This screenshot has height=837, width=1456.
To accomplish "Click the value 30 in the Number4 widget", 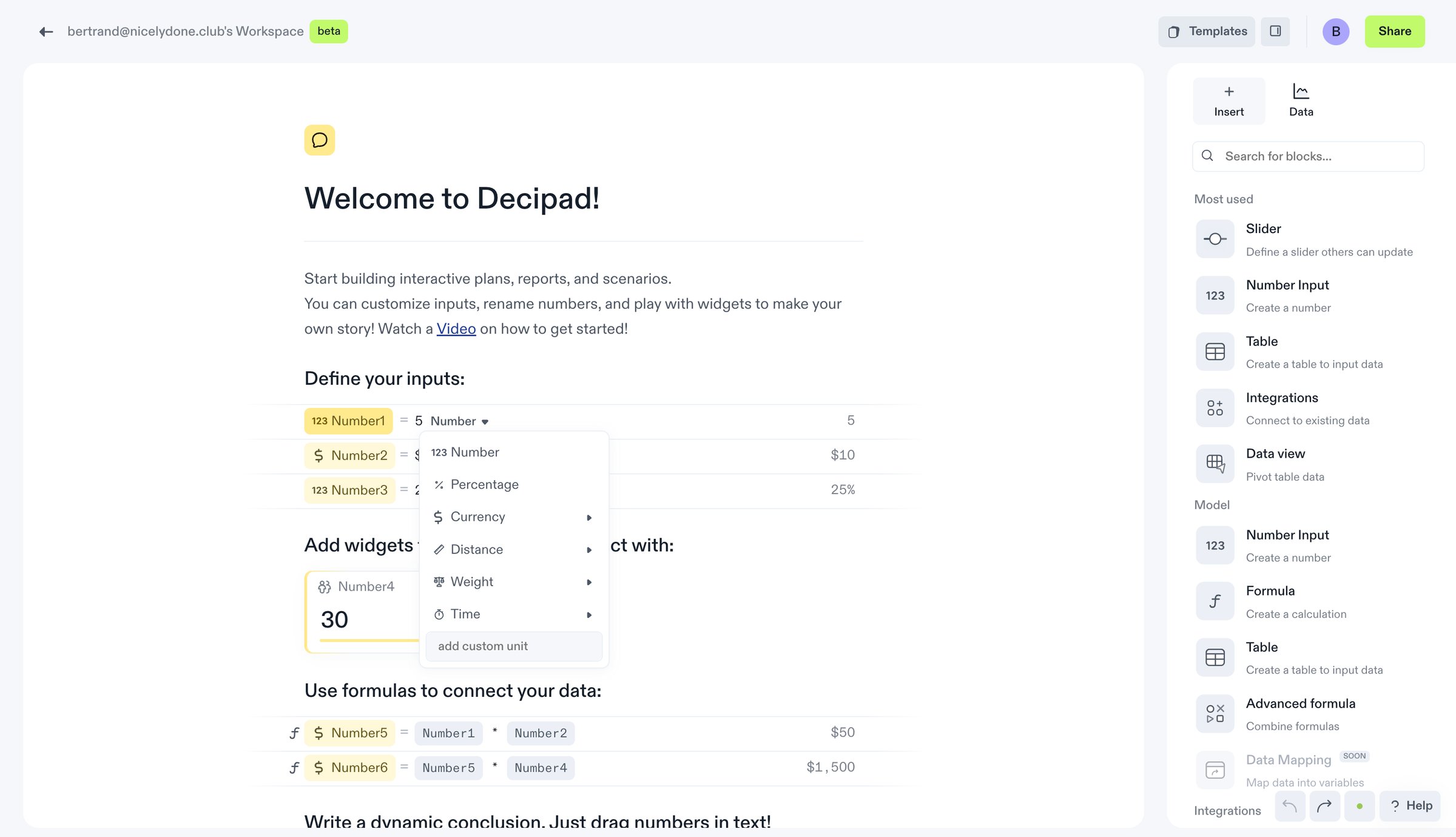I will [x=334, y=620].
